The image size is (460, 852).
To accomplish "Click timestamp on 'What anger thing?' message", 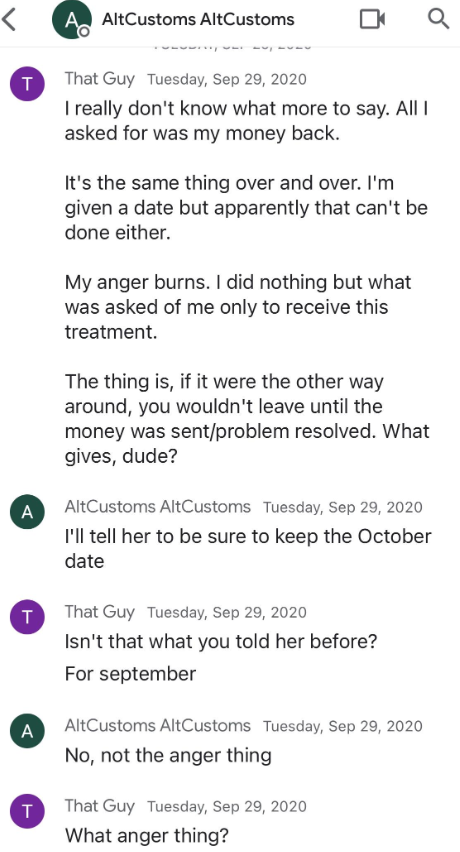I will [226, 806].
